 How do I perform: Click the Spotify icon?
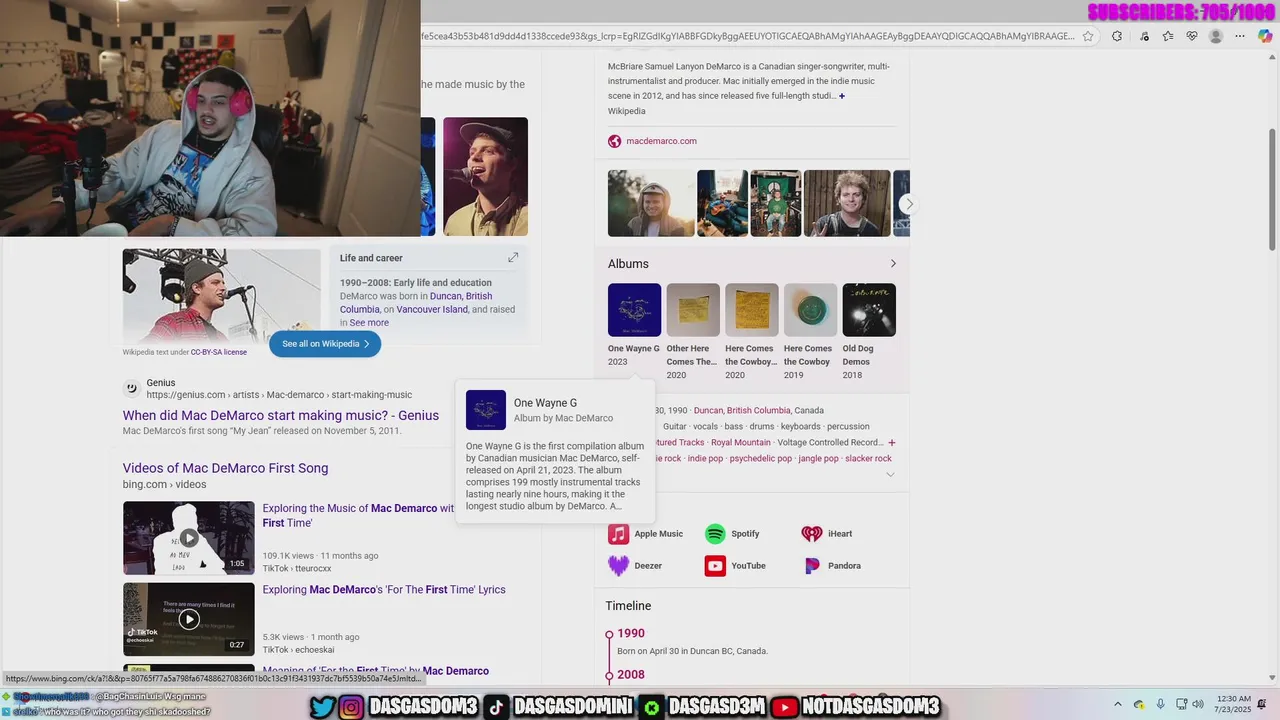point(715,534)
